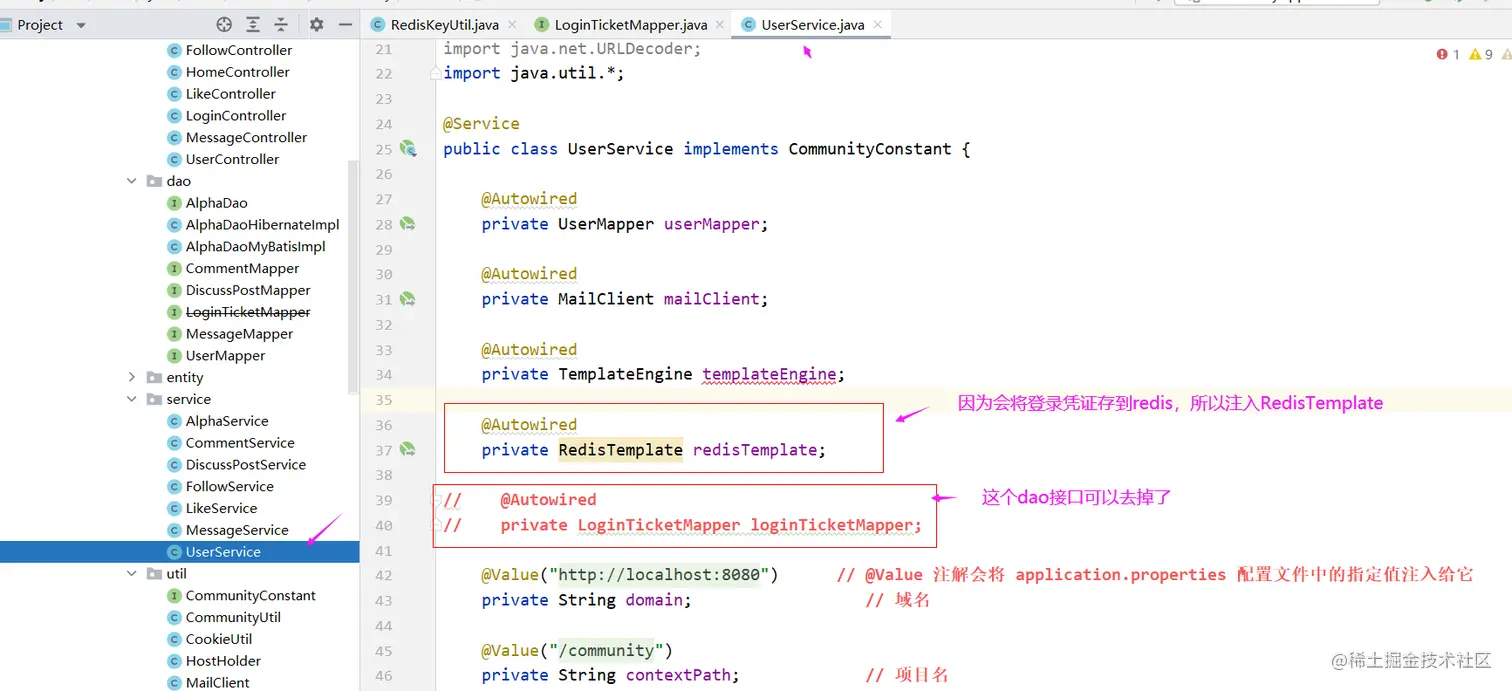The image size is (1512, 691).
Task: Click line number 35 in gutter
Action: (384, 400)
